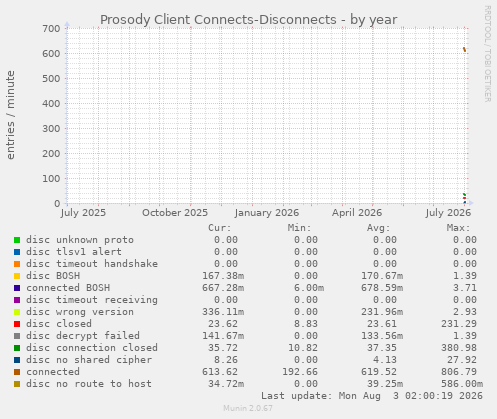Viewport: 497px width, 419px height.
Task: Click the magenta 'disc timeout receiving' swatch
Action: click(x=17, y=300)
